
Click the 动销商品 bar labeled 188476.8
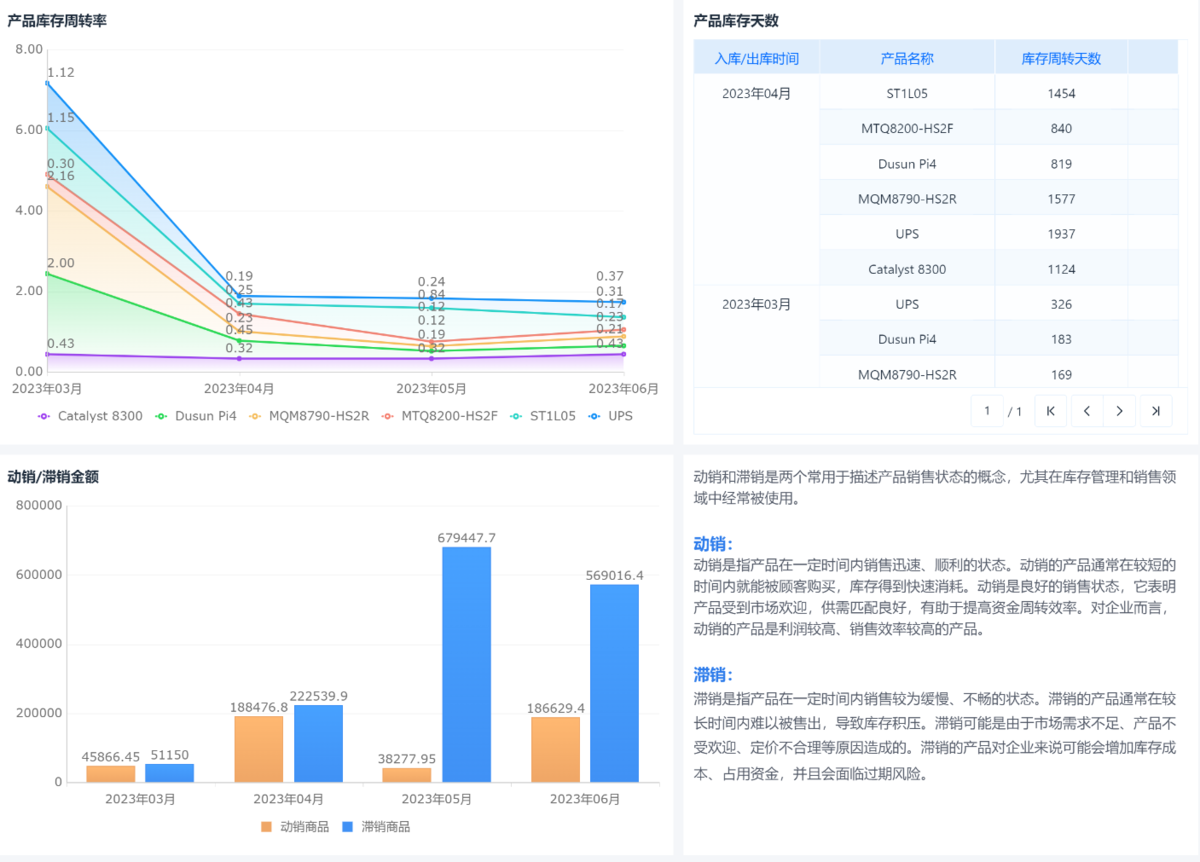pos(259,749)
